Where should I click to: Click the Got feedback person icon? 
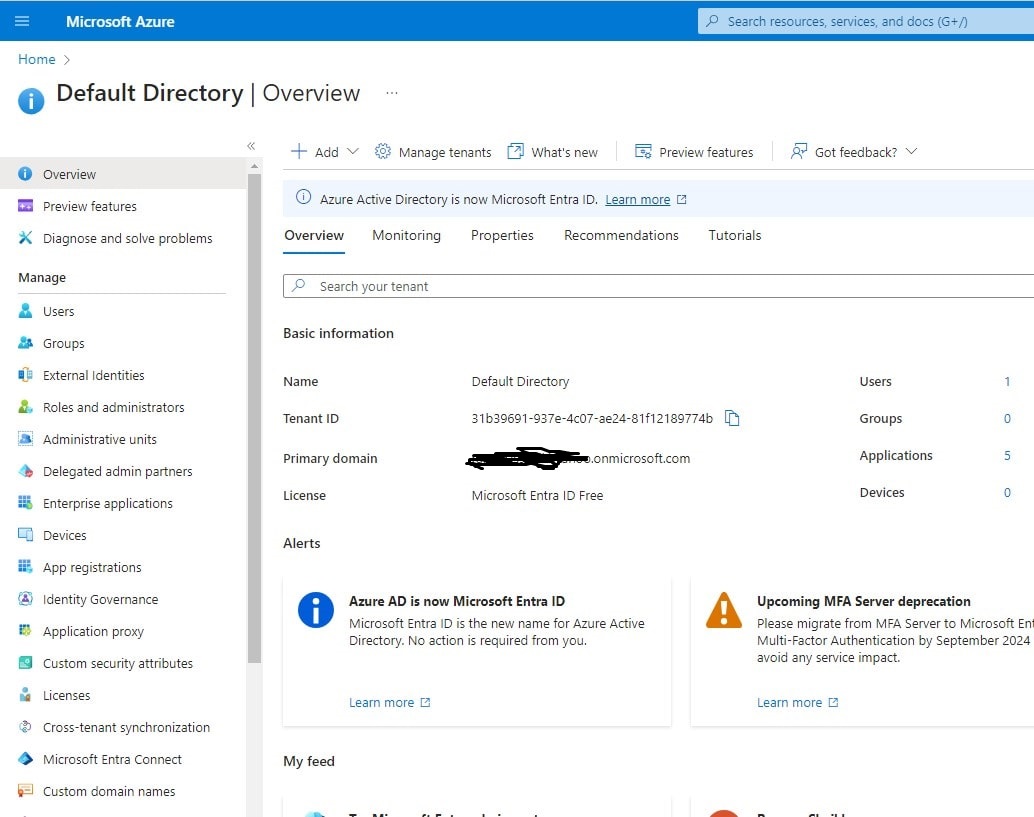point(799,152)
